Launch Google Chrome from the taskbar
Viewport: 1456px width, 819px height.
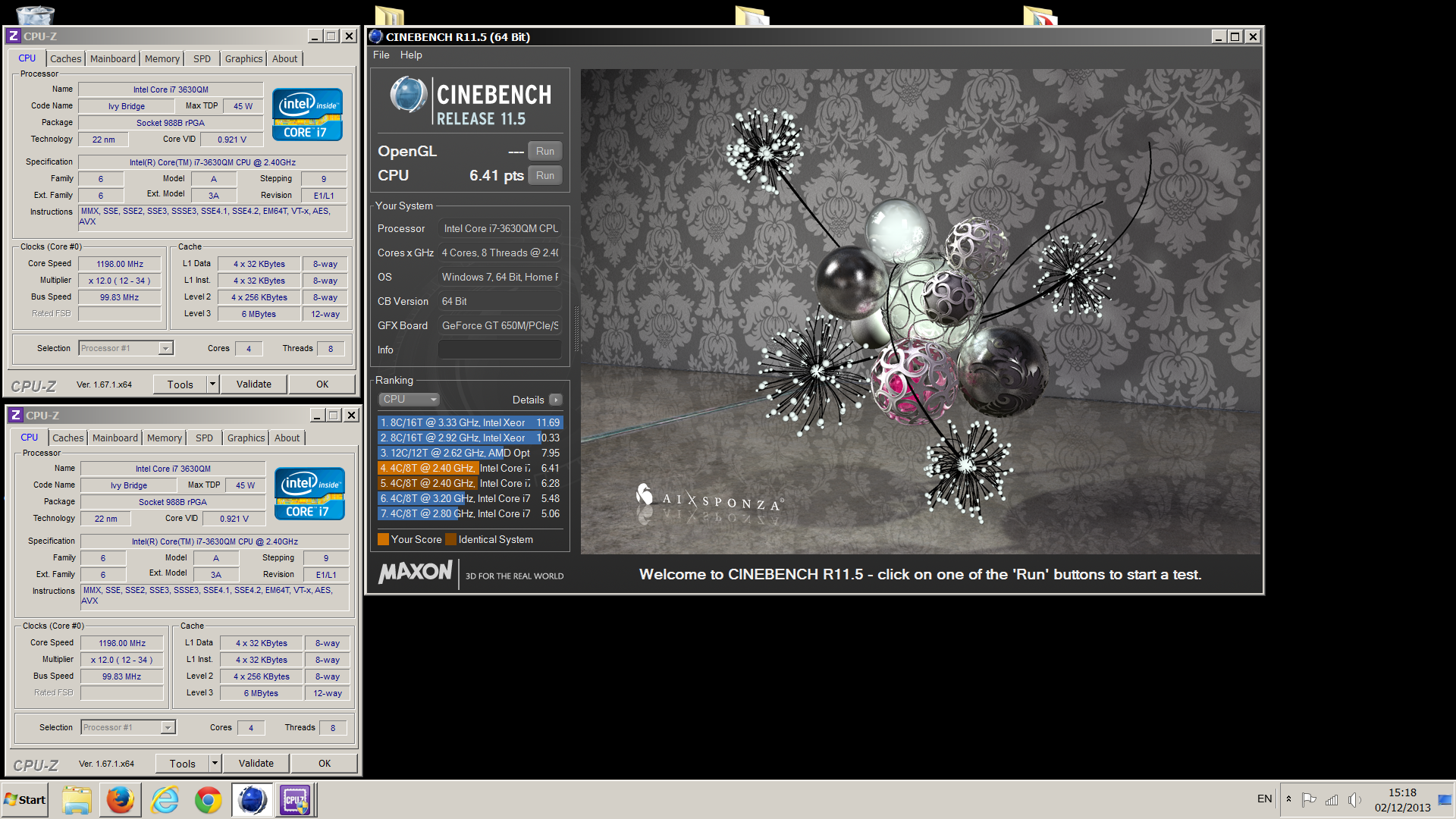point(208,800)
